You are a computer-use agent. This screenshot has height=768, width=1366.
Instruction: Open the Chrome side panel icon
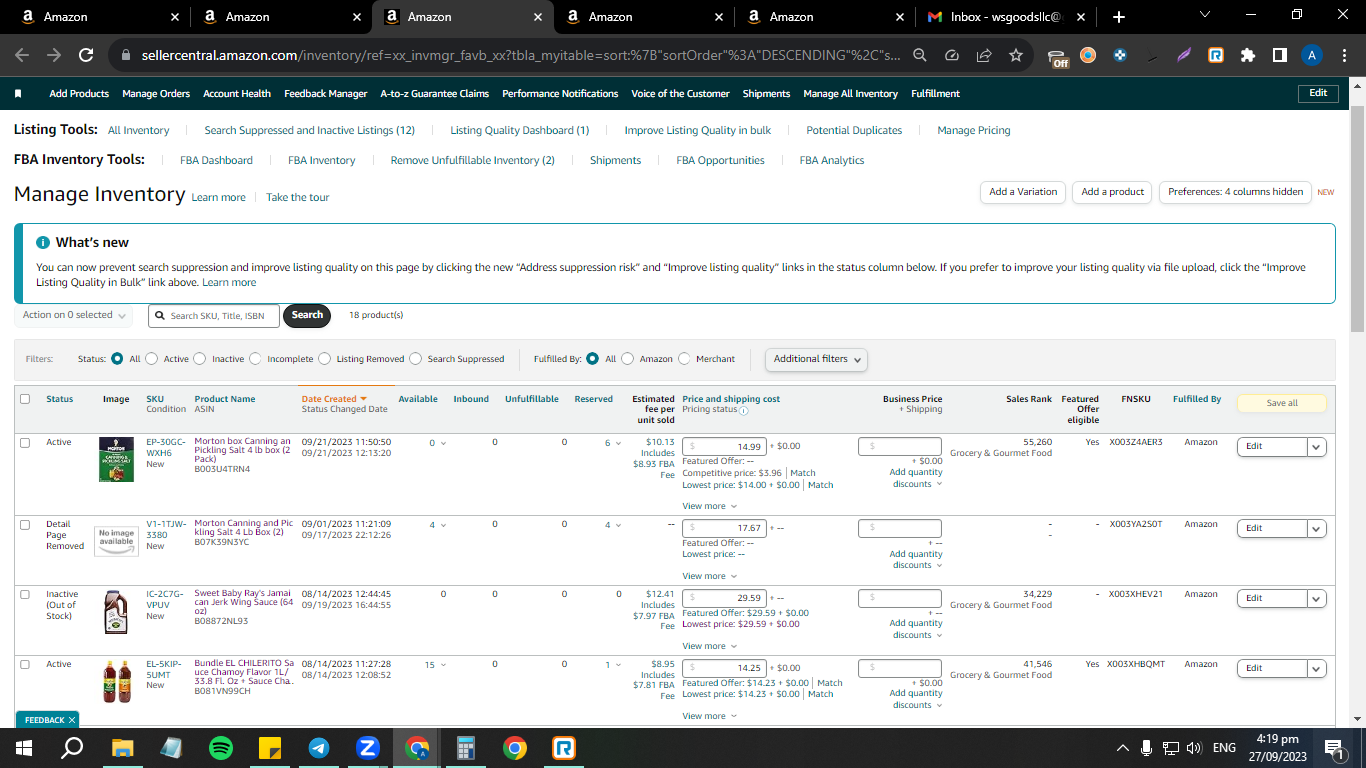tap(1279, 56)
